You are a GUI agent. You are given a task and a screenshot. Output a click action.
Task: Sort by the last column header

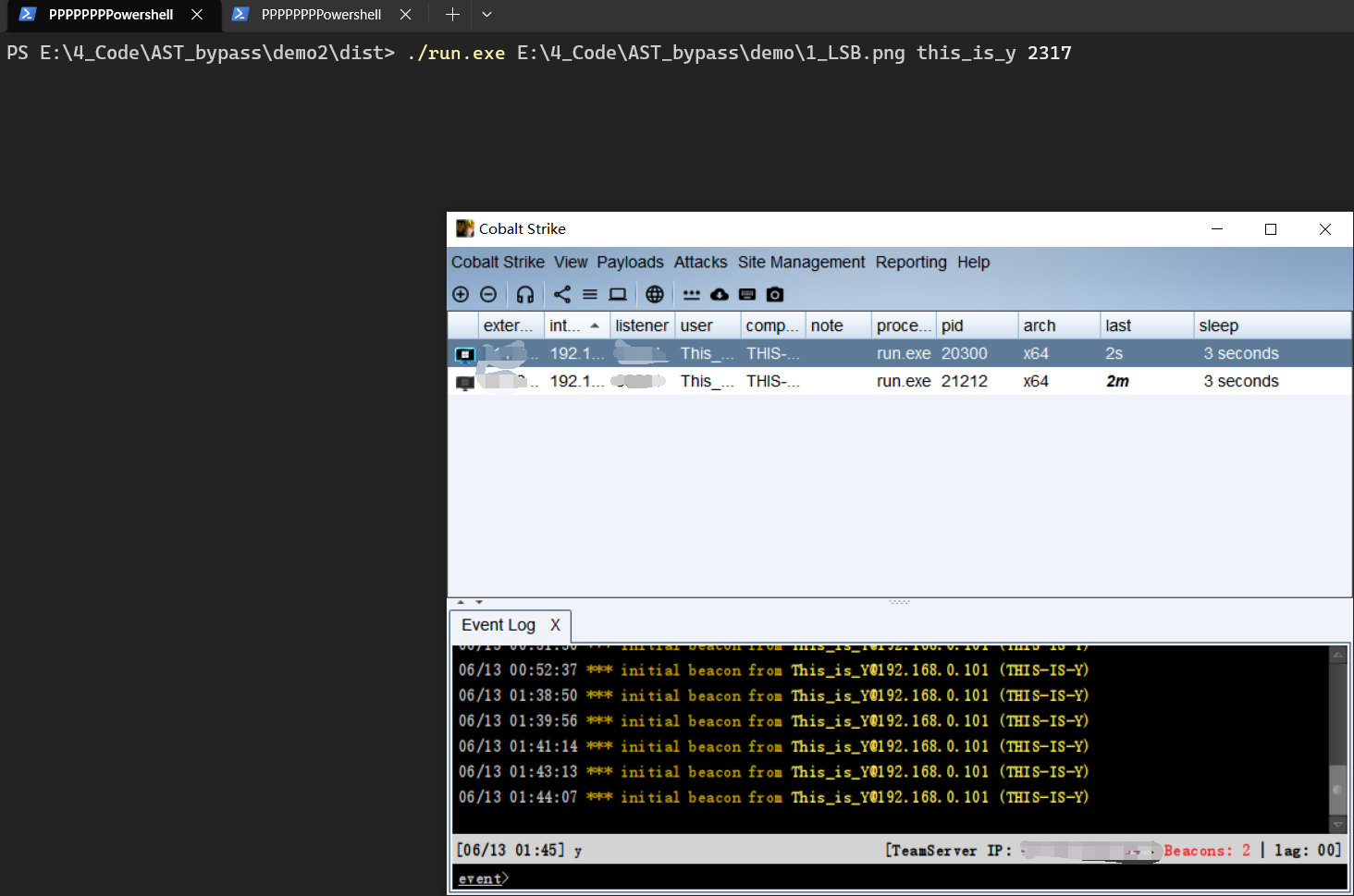(x=1147, y=325)
